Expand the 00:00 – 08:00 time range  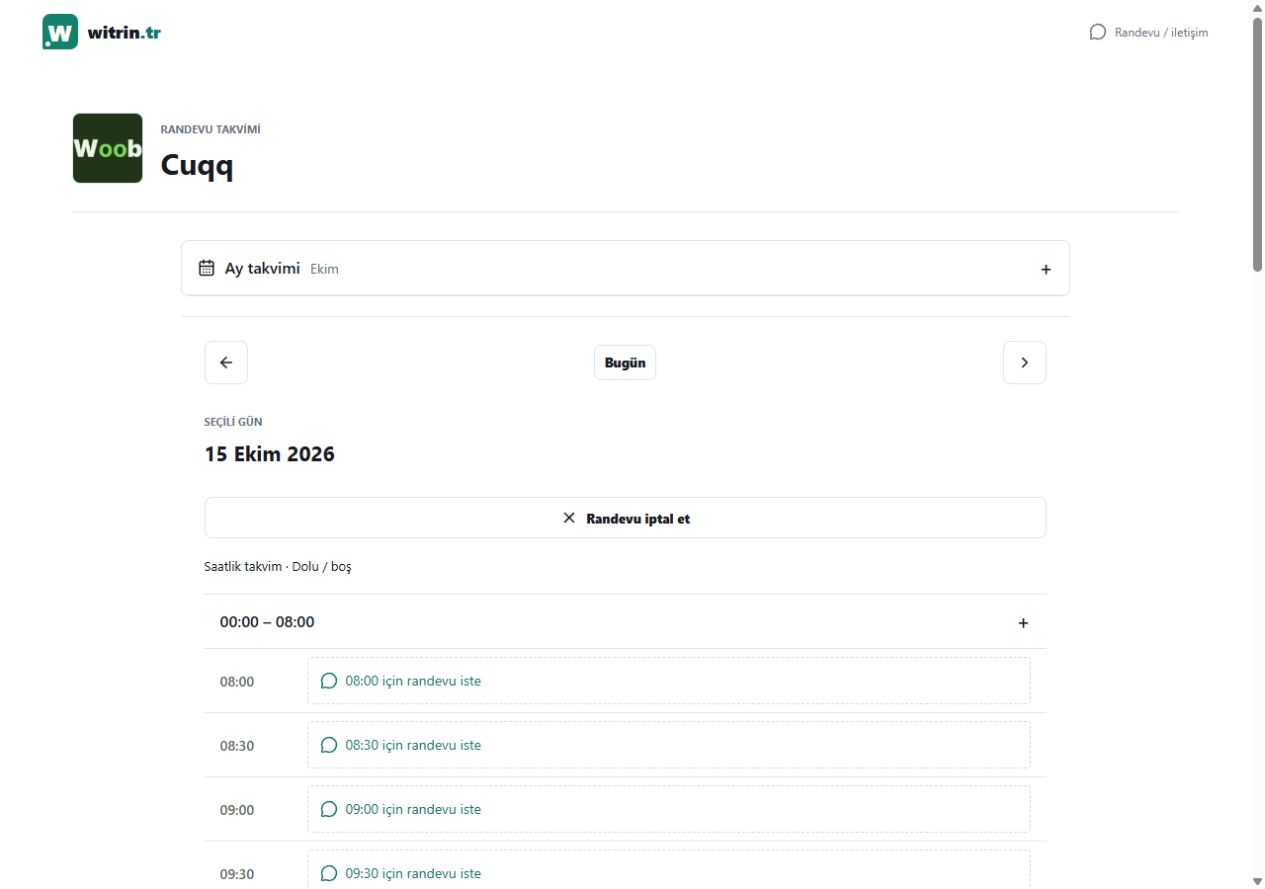(x=625, y=622)
